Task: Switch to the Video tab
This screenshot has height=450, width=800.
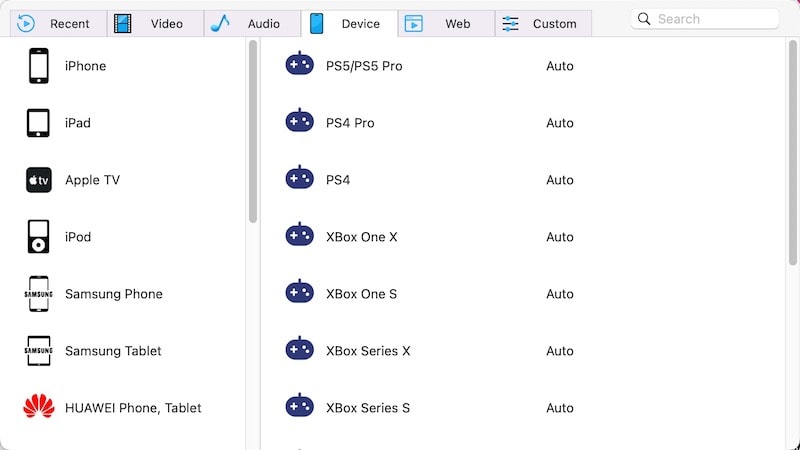Action: pyautogui.click(x=156, y=23)
